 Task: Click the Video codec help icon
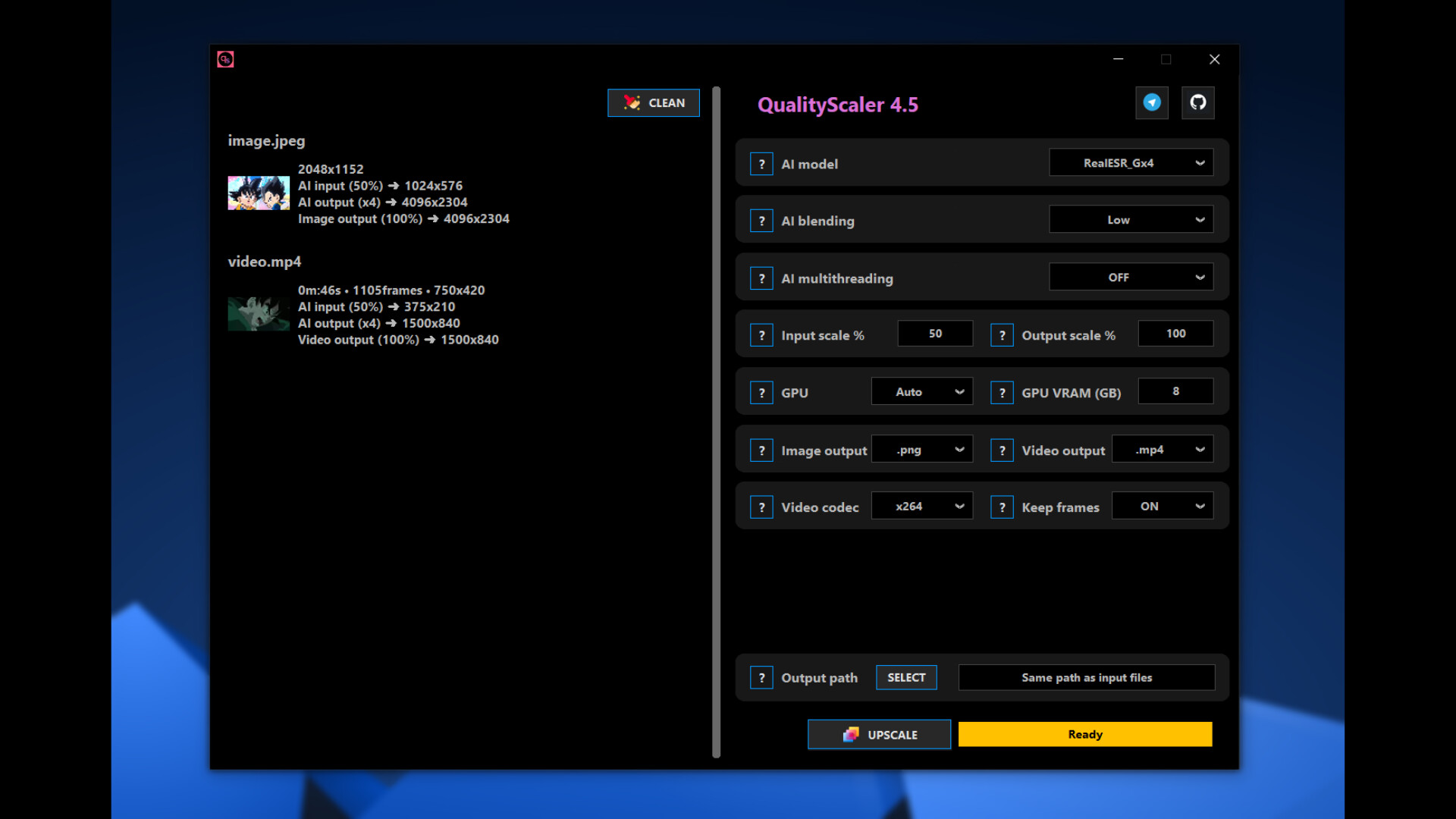click(761, 507)
